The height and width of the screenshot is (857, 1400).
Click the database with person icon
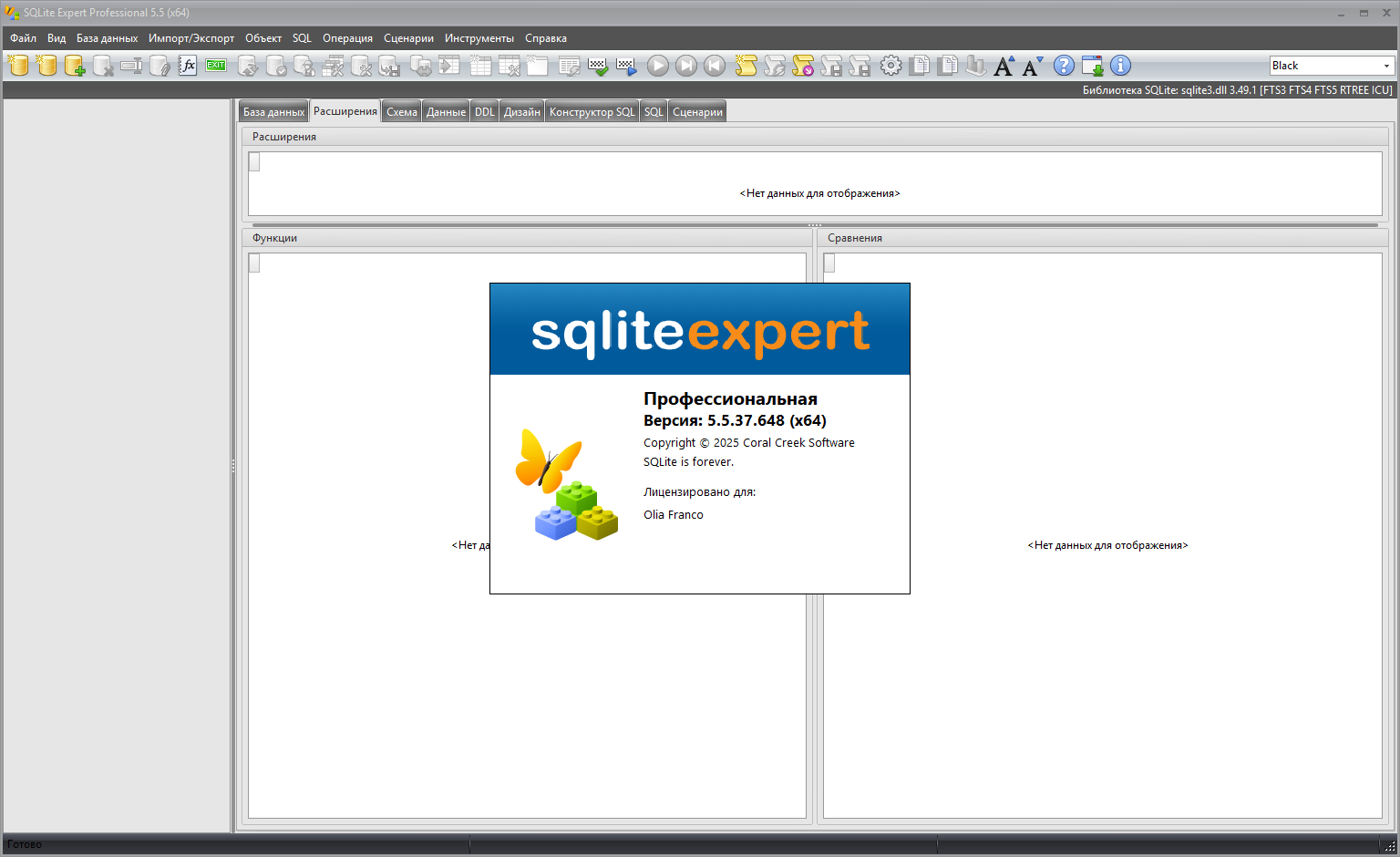click(x=304, y=66)
